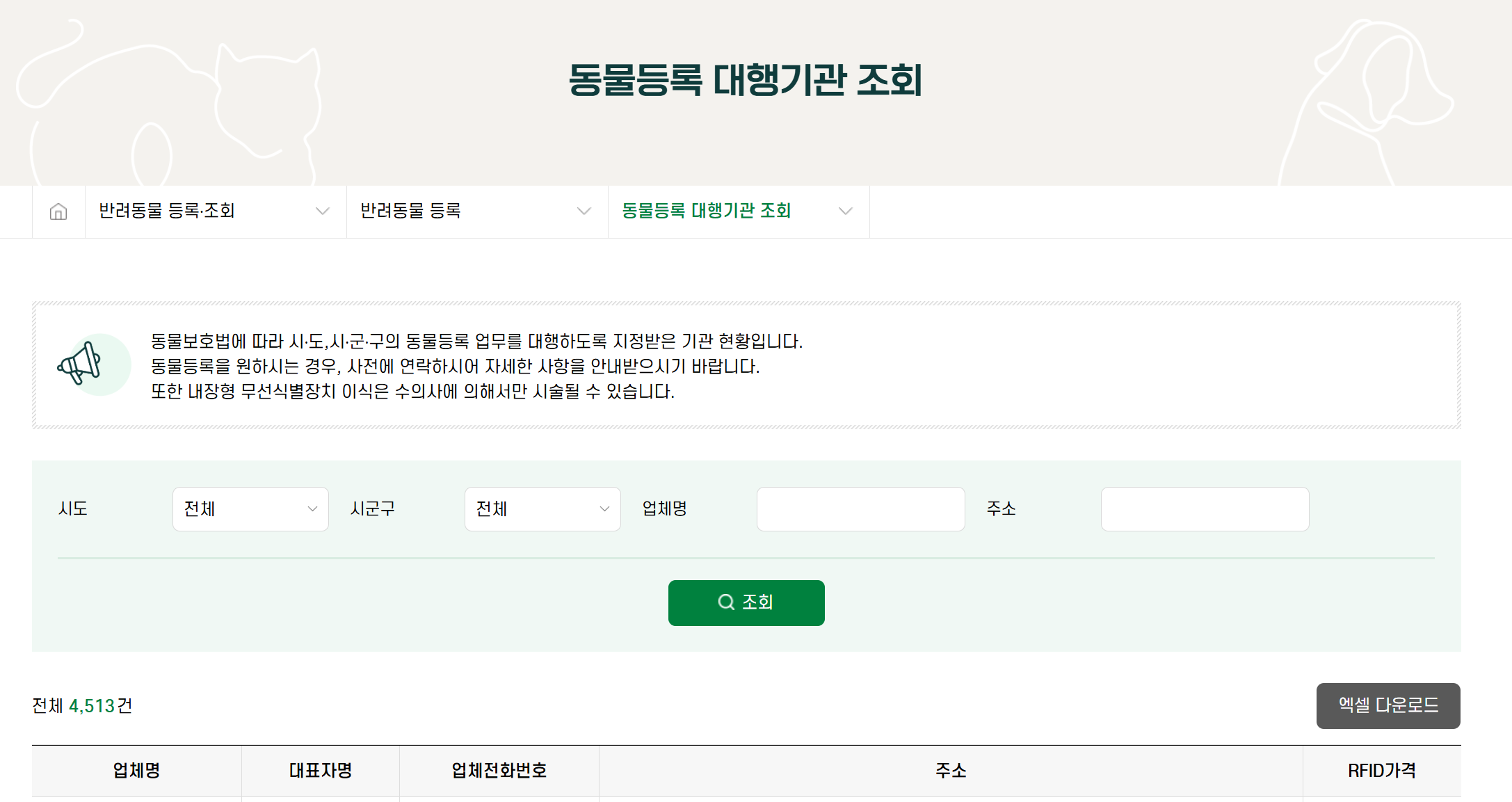Click the RFID가격 column header
Screen dimensions: 1512x802
tap(1381, 771)
